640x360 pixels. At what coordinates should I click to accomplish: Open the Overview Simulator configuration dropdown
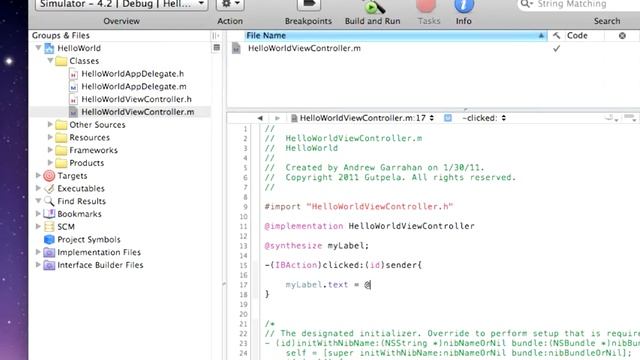coord(122,4)
